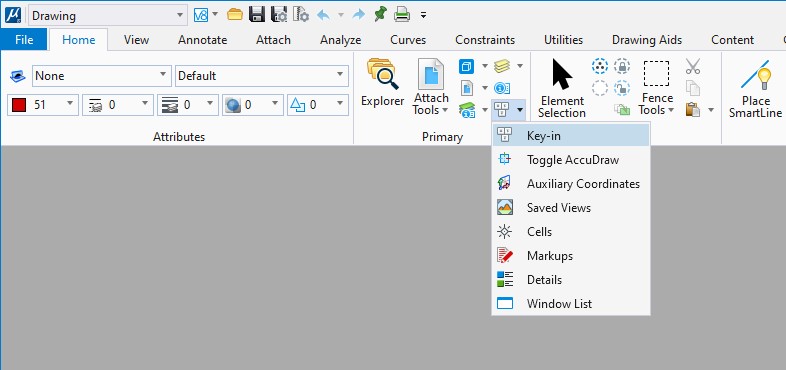
Task: Click the Print icon in quick access
Action: click(x=402, y=15)
